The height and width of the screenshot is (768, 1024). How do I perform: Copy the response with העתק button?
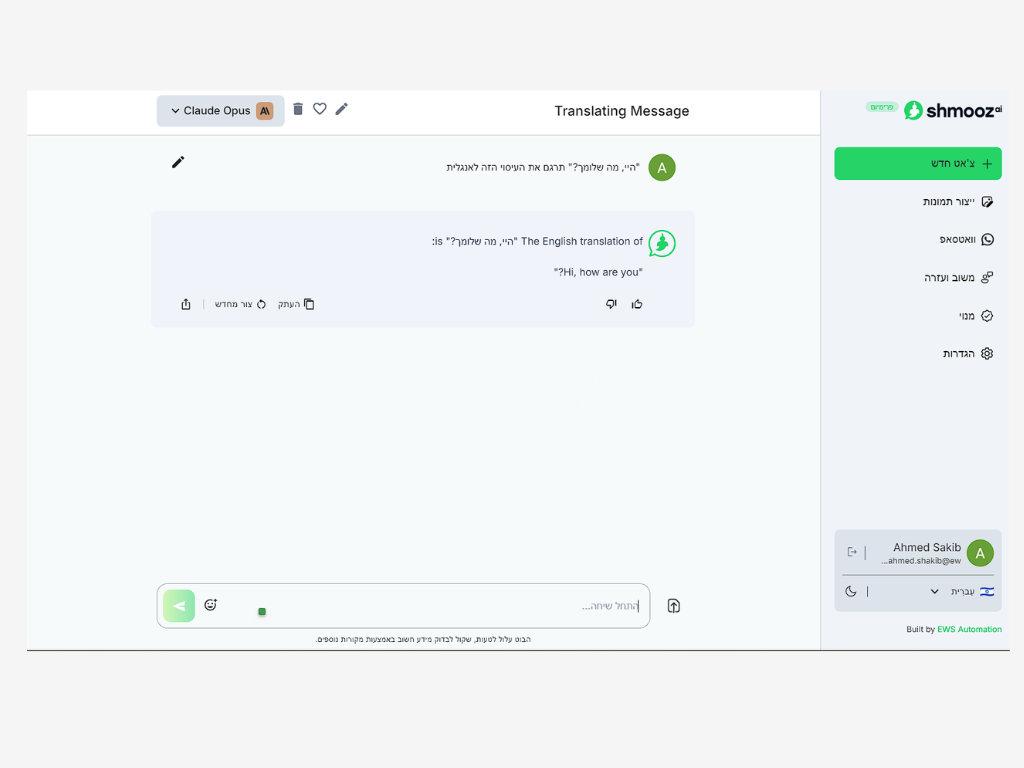click(x=296, y=304)
